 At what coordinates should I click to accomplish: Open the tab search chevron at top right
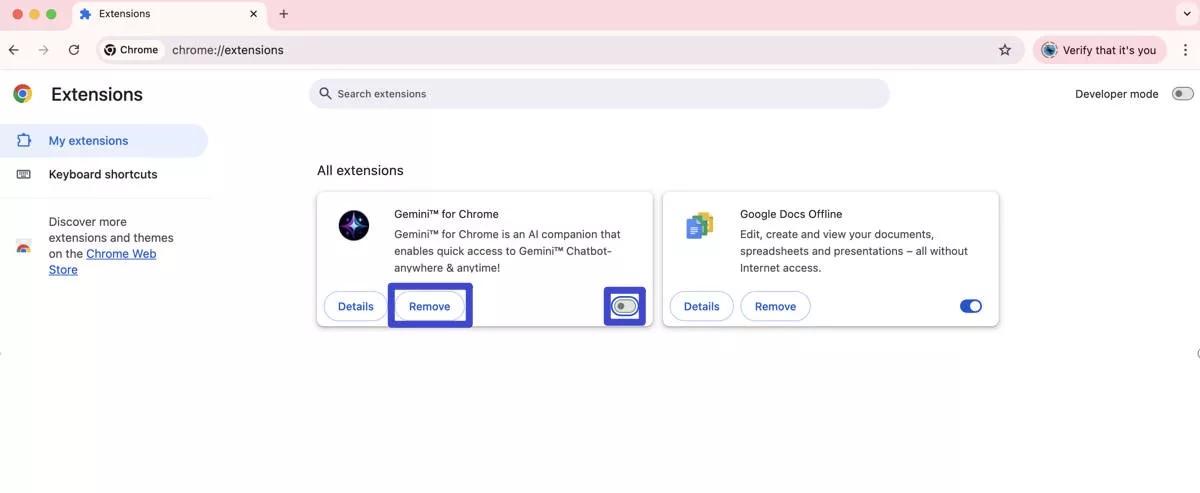click(x=1185, y=14)
